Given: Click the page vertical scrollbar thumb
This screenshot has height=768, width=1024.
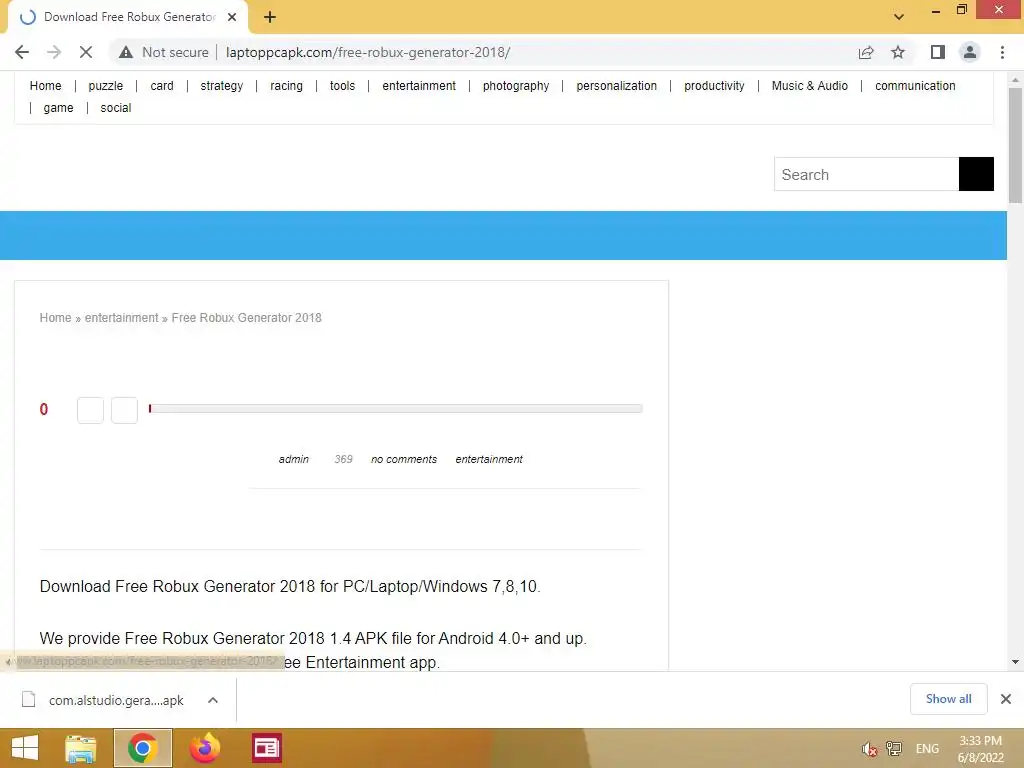Looking at the screenshot, I should click(1015, 145).
